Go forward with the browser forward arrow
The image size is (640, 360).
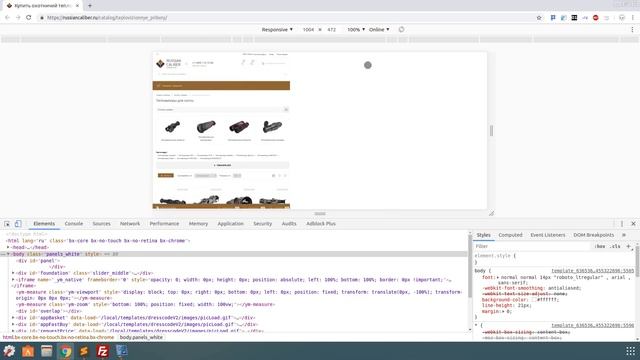point(18,18)
